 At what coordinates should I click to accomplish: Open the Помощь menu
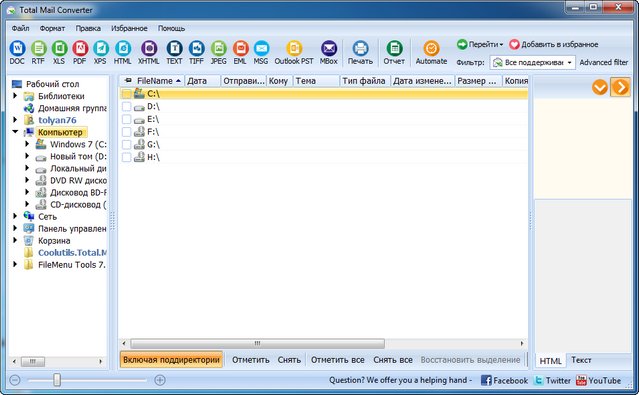pos(171,28)
